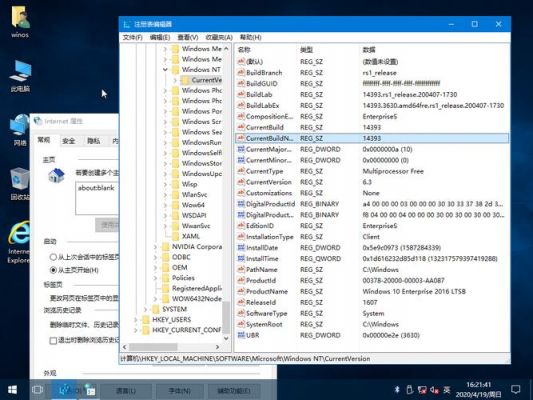Launch Internet Explorer desktop shortcut
Image resolution: width=533 pixels, height=400 pixels.
coord(19,242)
